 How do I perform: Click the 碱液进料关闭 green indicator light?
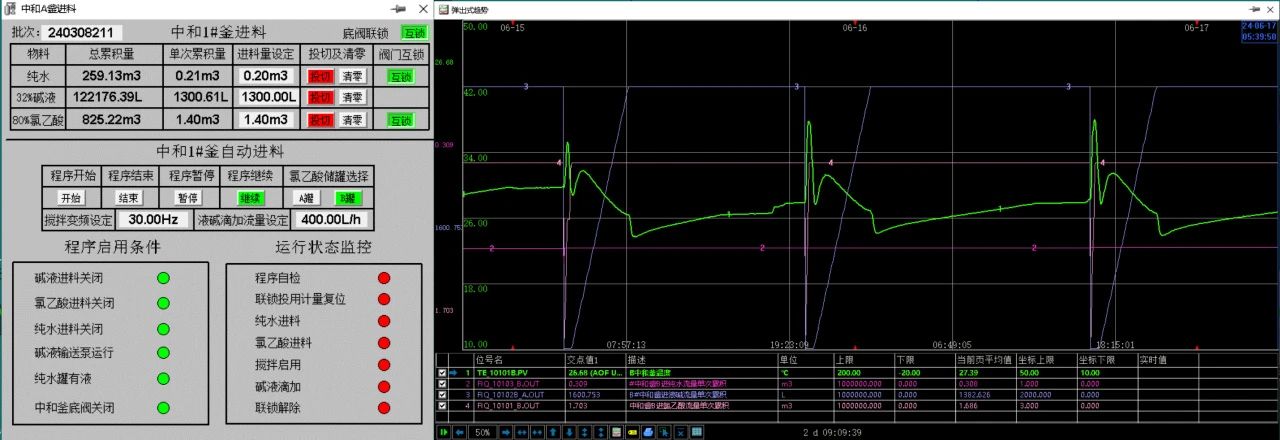[163, 277]
